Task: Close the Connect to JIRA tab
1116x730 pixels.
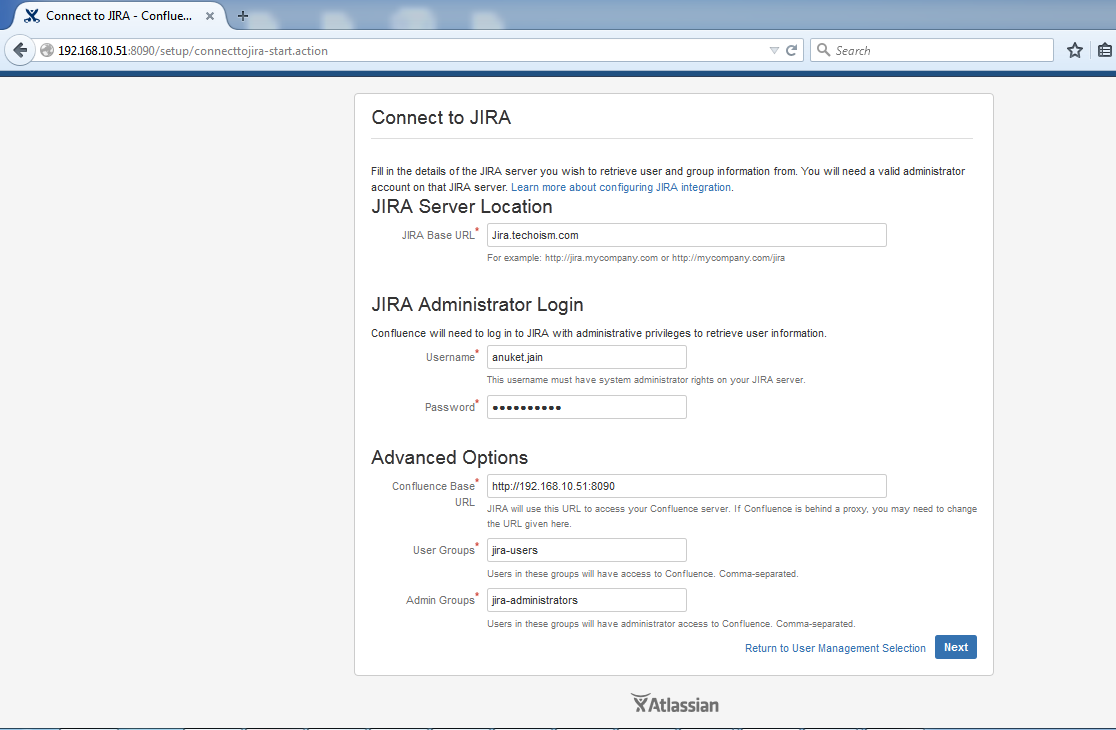Action: (210, 16)
